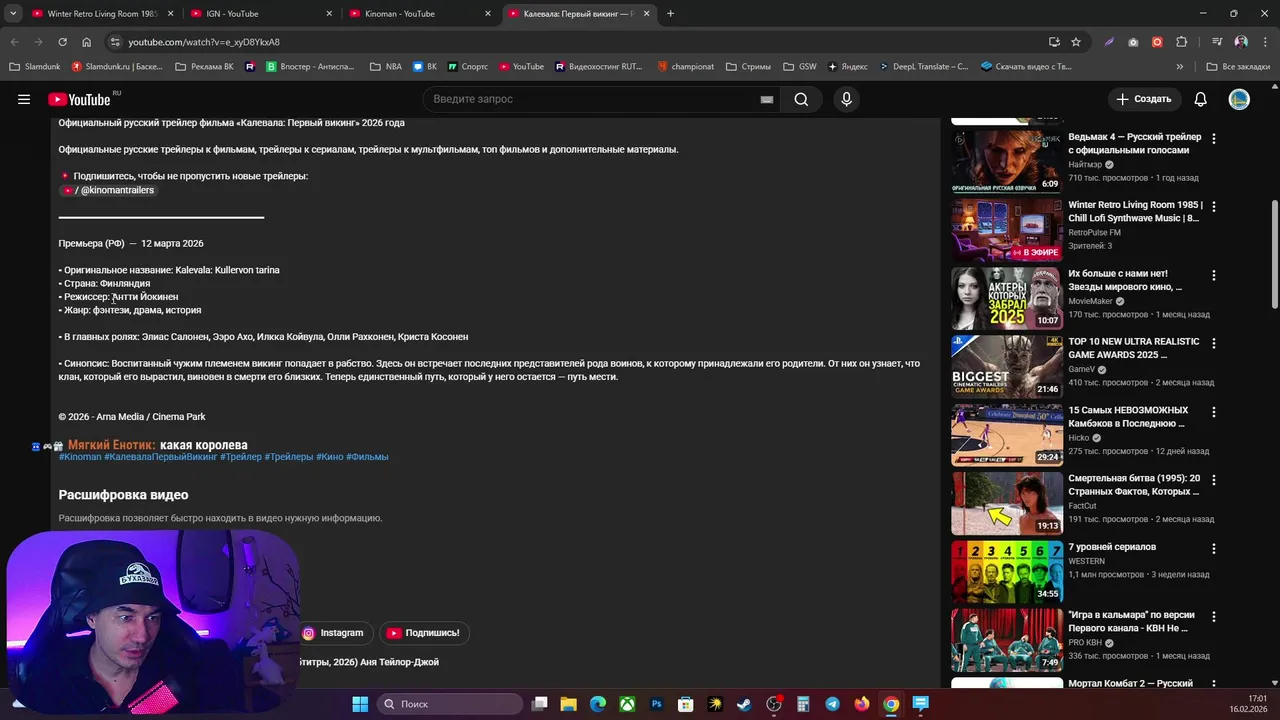This screenshot has width=1280, height=720.
Task: Open options for 7 уровней сериалов video
Action: [1214, 548]
